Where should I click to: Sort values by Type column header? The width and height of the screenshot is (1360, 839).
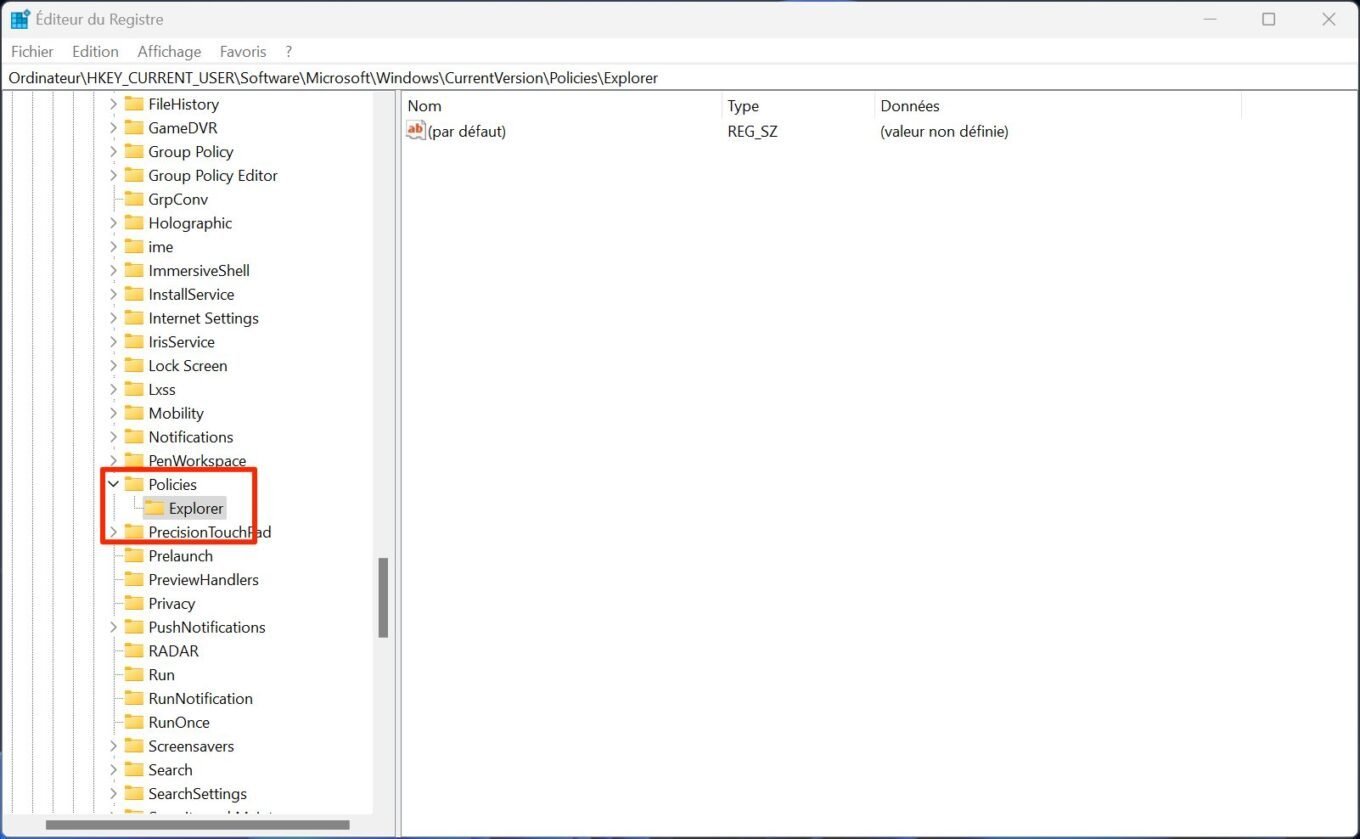point(797,105)
